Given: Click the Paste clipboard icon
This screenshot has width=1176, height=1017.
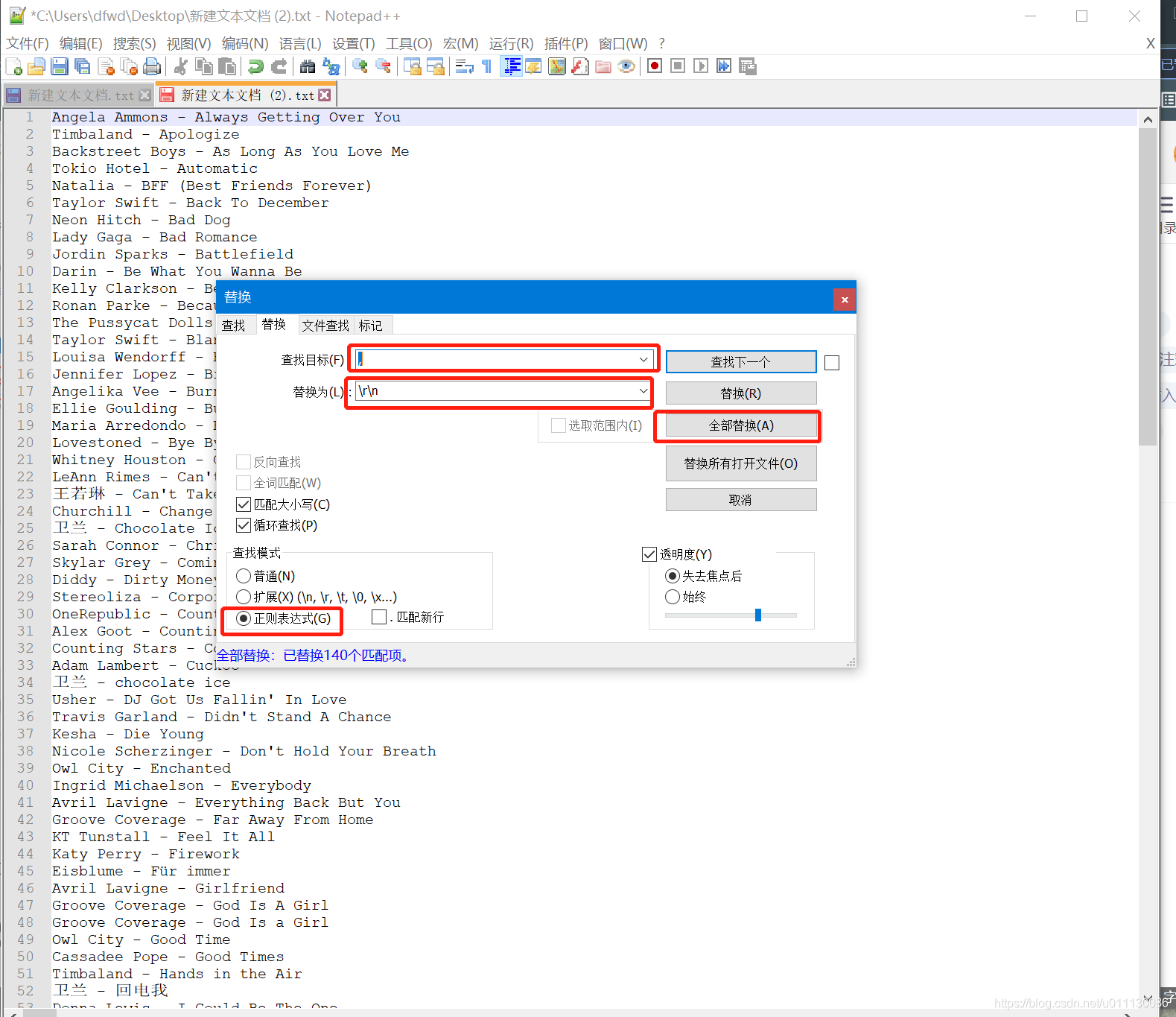Looking at the screenshot, I should pos(226,66).
